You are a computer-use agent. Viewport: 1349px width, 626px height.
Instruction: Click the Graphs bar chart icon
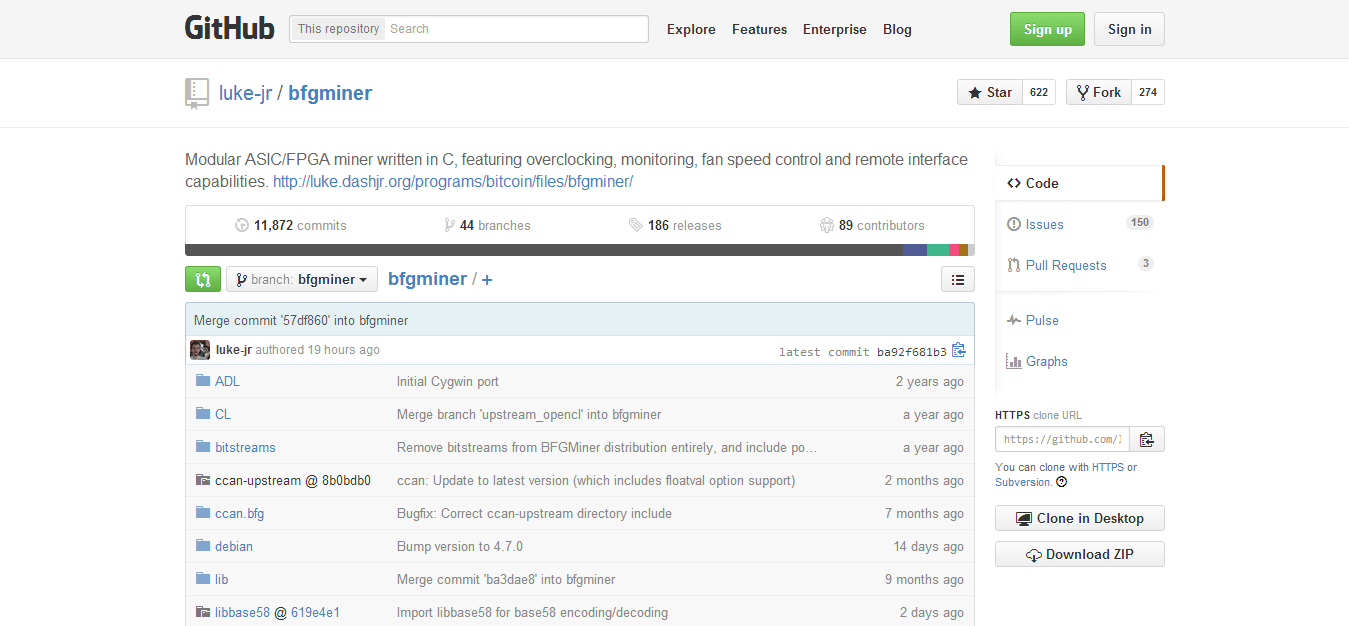1014,361
